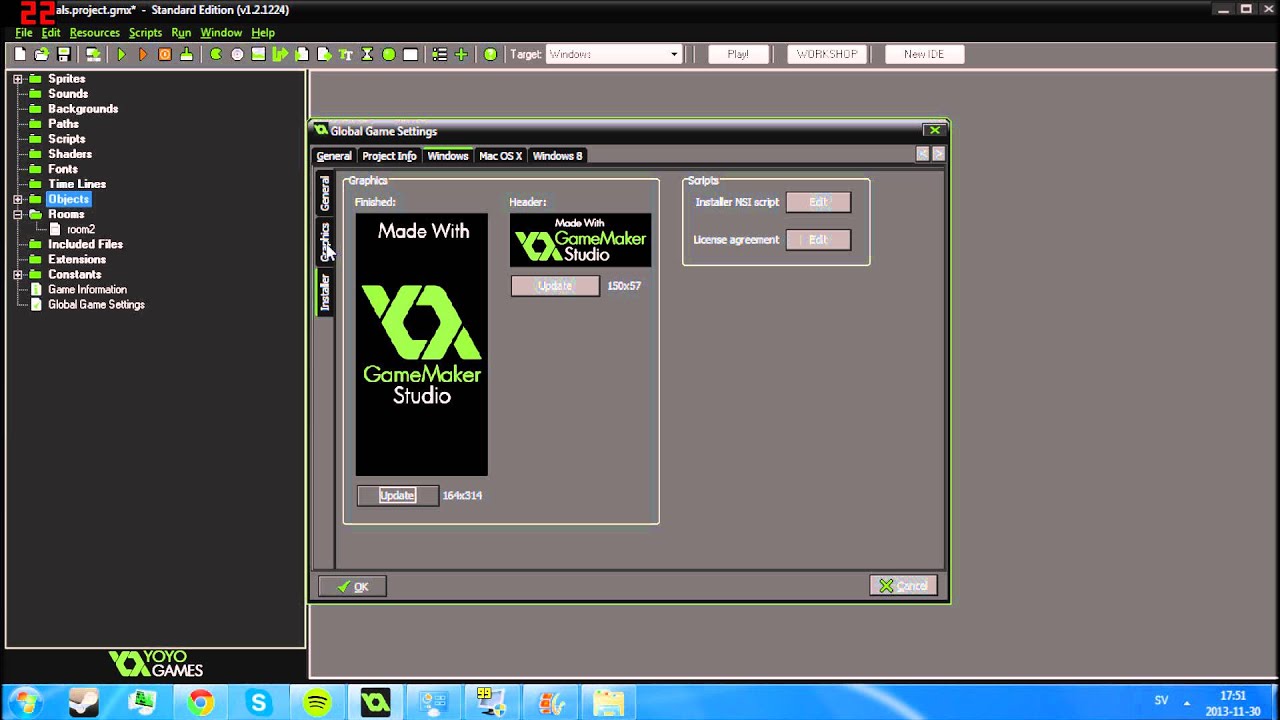
Task: Click the Create Room icon in toolbar
Action: (x=410, y=54)
